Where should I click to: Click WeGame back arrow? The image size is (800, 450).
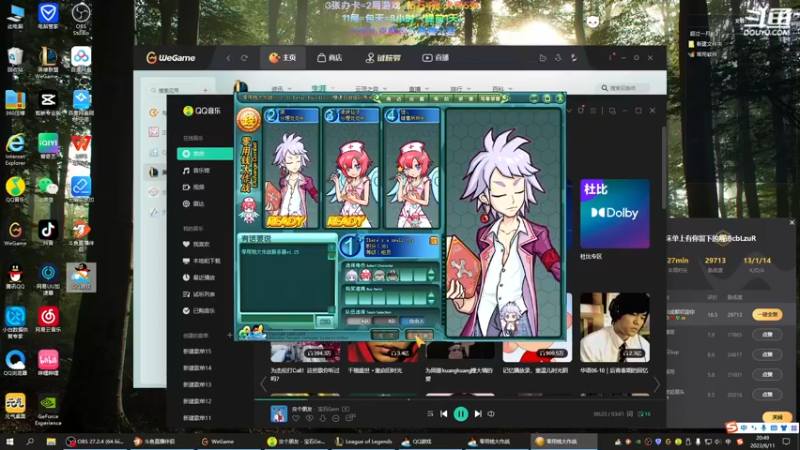tap(228, 58)
